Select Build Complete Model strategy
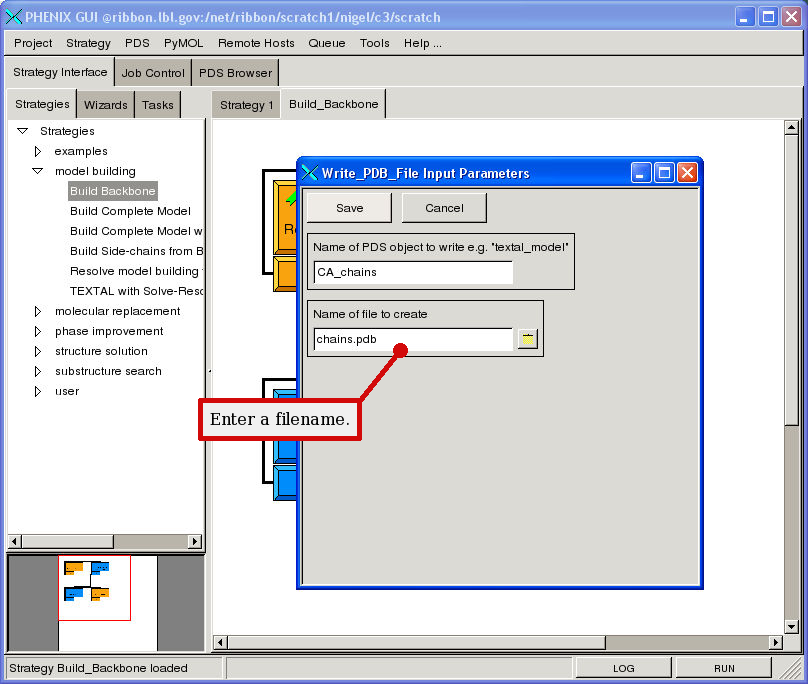The width and height of the screenshot is (808, 684). coord(130,211)
